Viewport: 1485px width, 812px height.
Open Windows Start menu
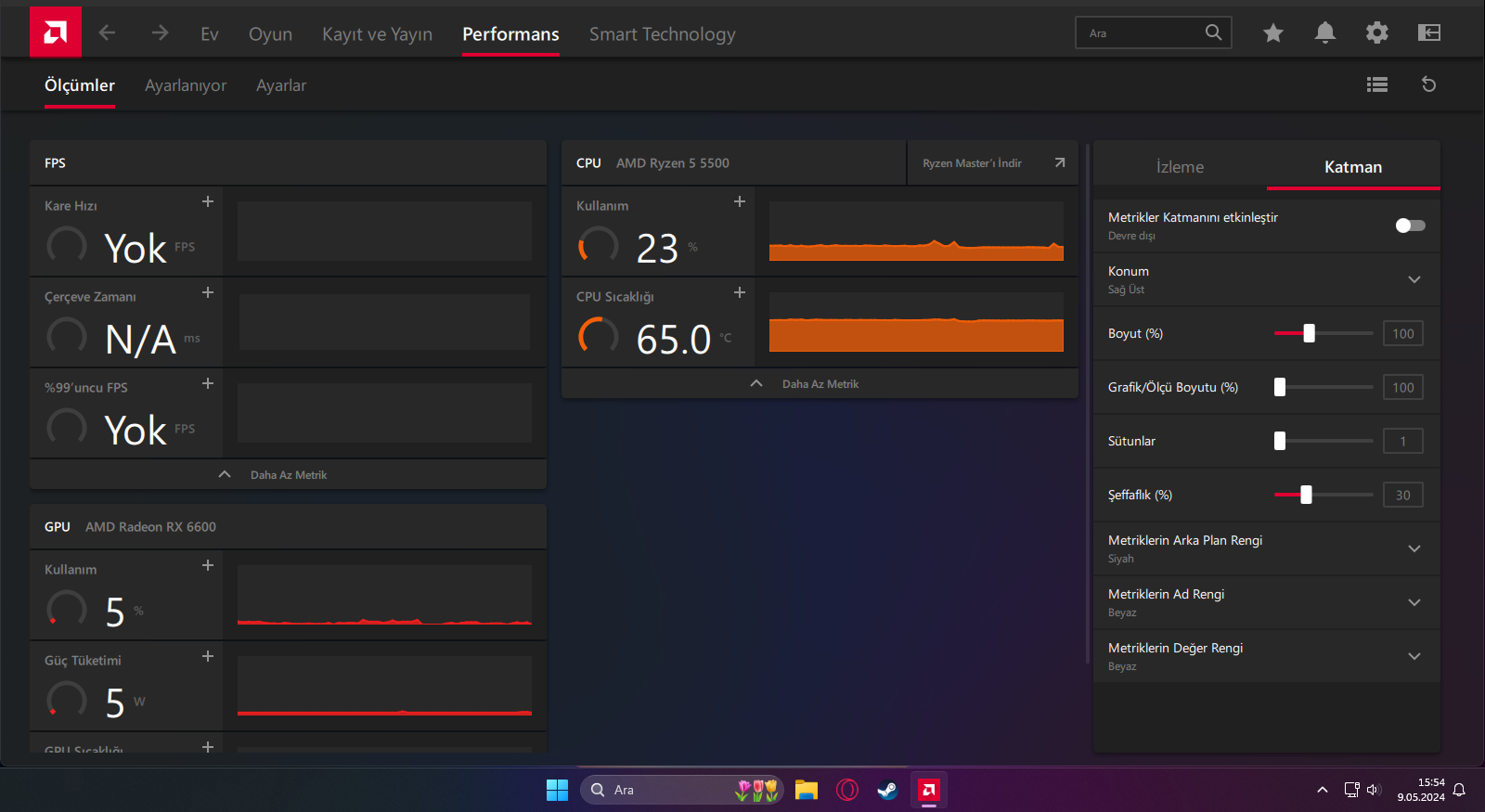(x=557, y=790)
